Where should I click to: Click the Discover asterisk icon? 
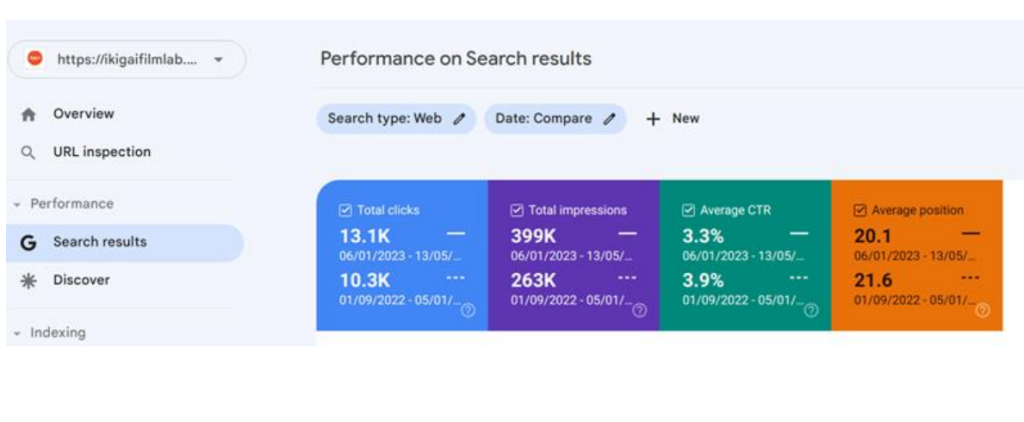(x=28, y=281)
